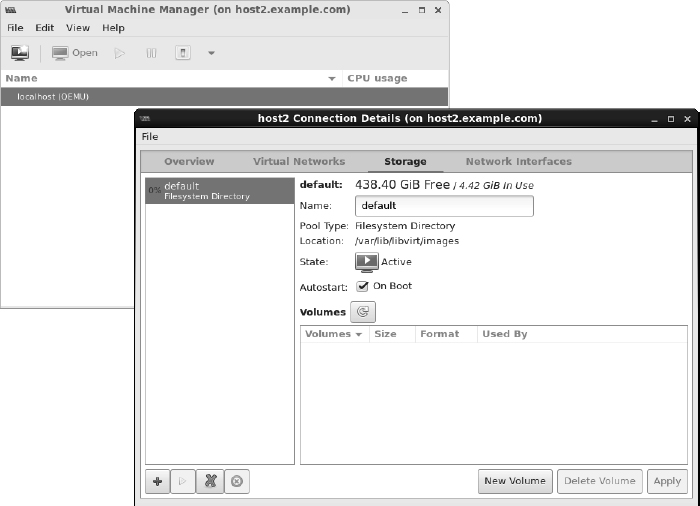Sort by Name column header
This screenshot has width=700, height=506.
pos(171,78)
